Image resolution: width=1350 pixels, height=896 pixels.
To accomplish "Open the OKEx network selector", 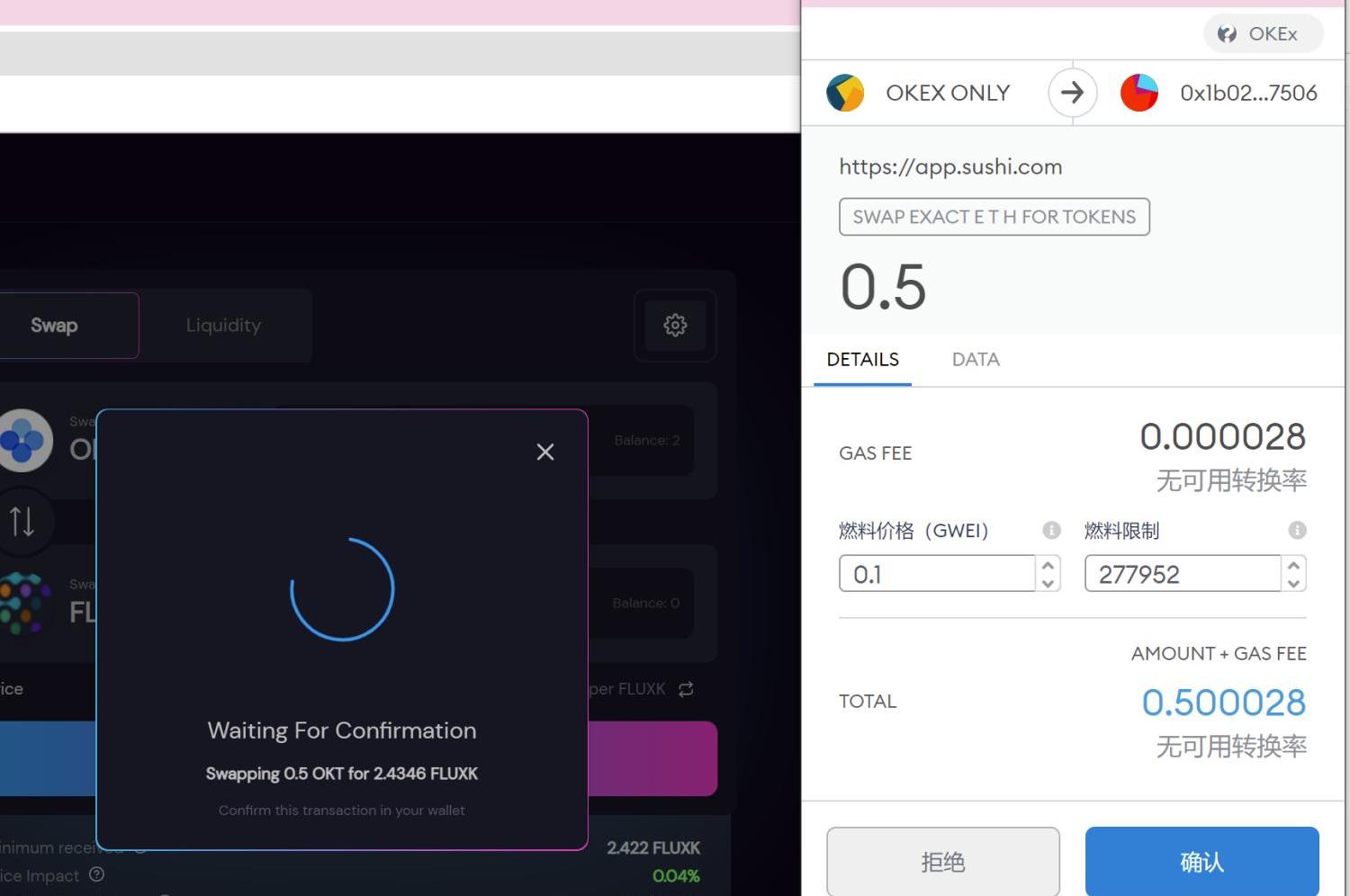I will [1263, 34].
